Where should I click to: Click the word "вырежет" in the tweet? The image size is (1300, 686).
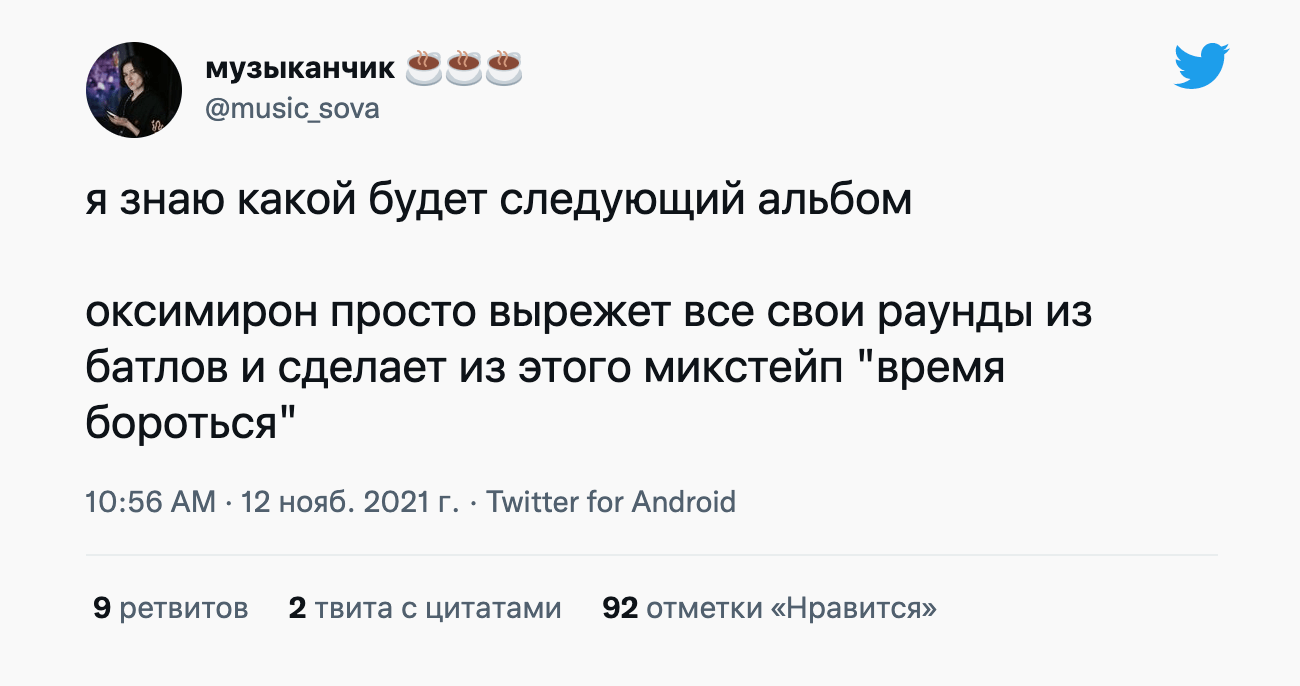point(579,314)
